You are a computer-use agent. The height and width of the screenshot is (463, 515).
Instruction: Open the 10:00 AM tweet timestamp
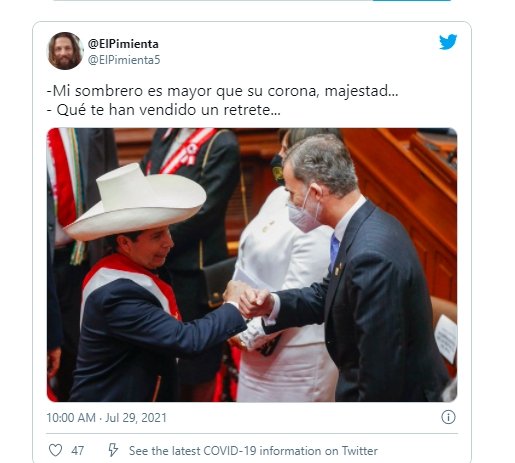71,418
